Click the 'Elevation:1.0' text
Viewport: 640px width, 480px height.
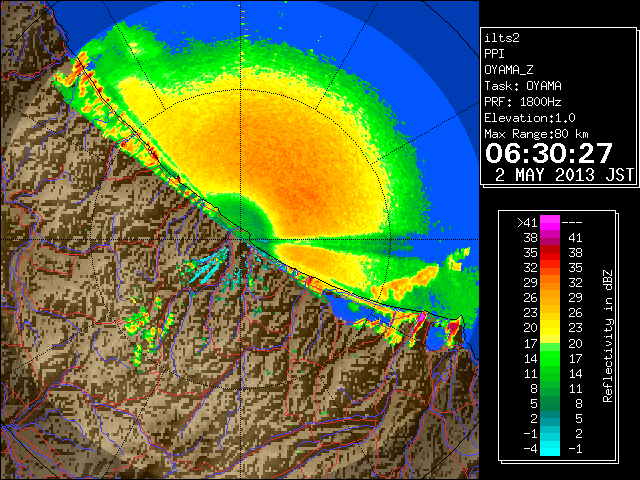coord(530,118)
